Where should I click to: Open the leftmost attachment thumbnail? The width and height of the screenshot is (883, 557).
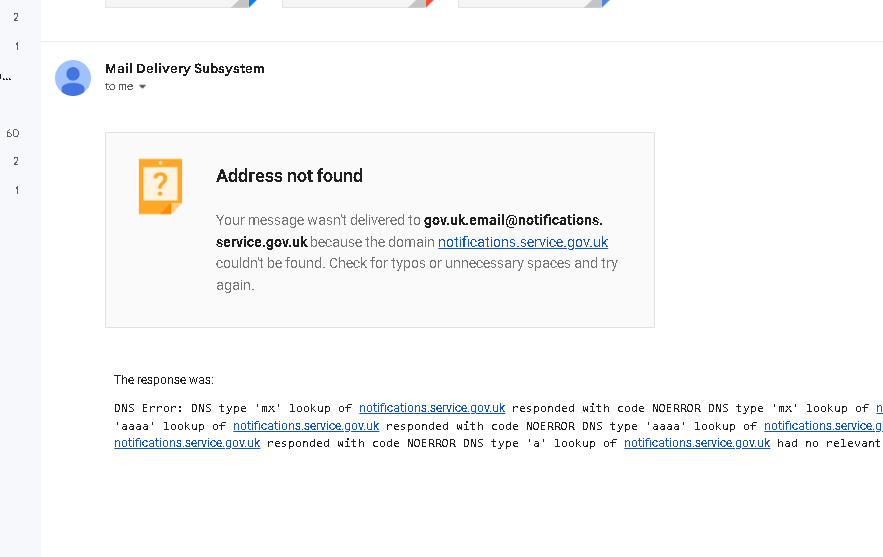pos(181,3)
